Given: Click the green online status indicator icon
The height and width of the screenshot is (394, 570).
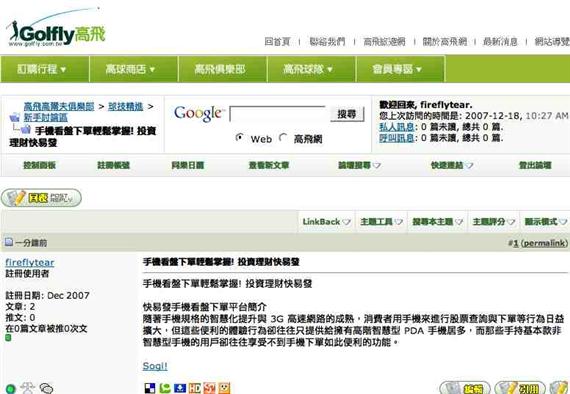Looking at the screenshot, I should tap(11, 389).
